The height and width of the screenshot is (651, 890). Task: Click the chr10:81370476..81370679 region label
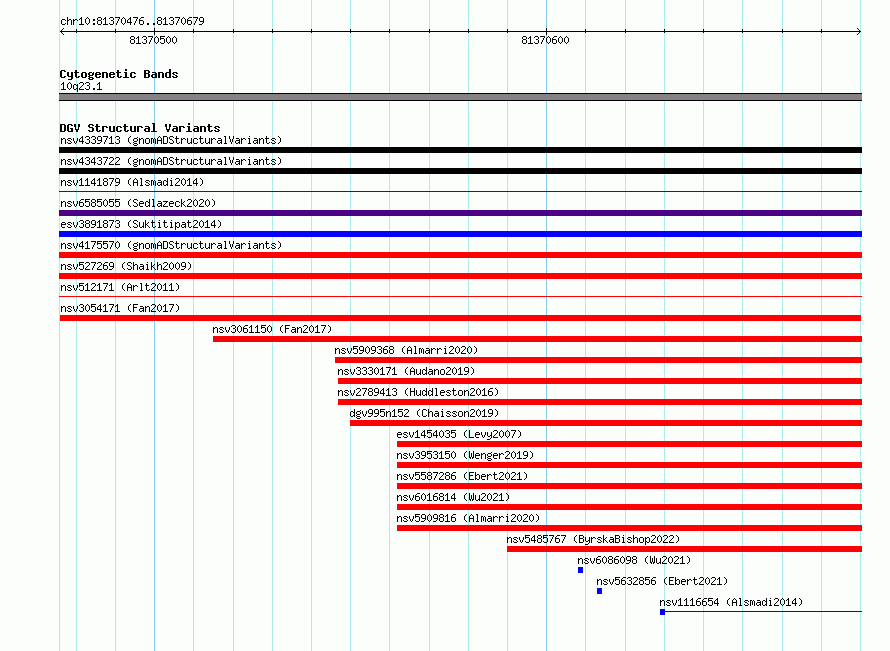[x=132, y=21]
